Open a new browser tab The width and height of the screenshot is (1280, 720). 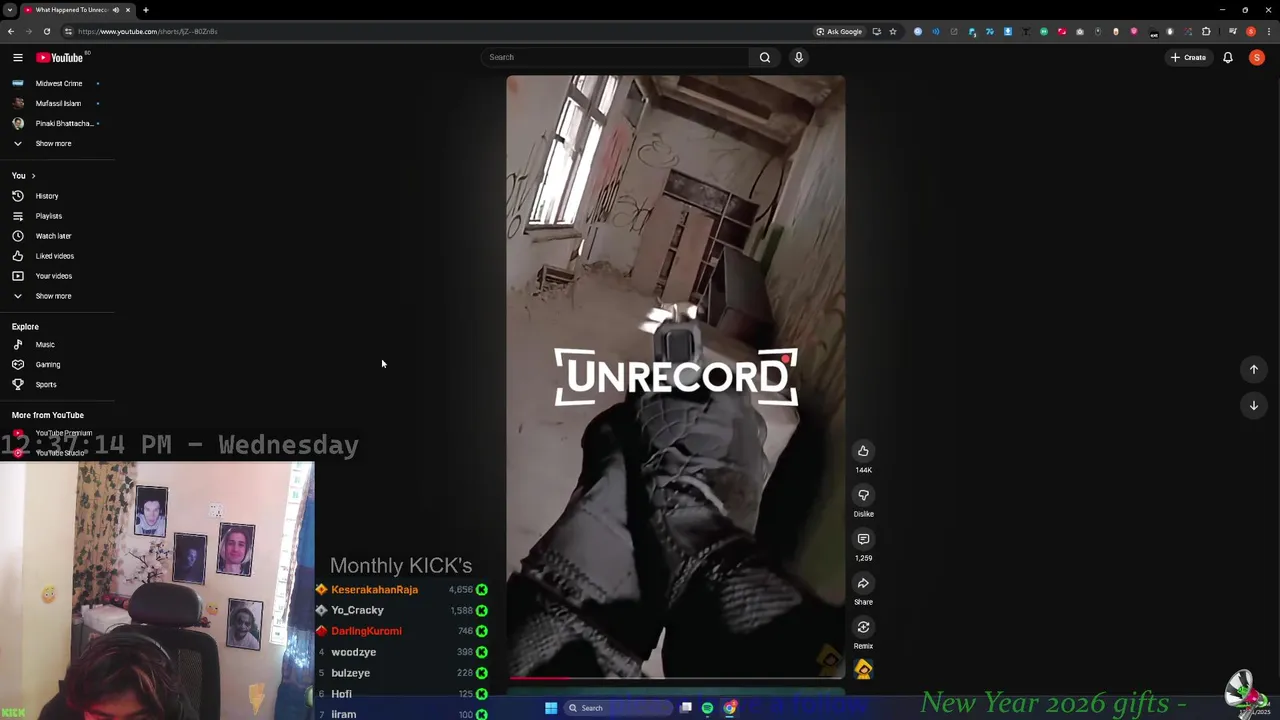tap(145, 10)
